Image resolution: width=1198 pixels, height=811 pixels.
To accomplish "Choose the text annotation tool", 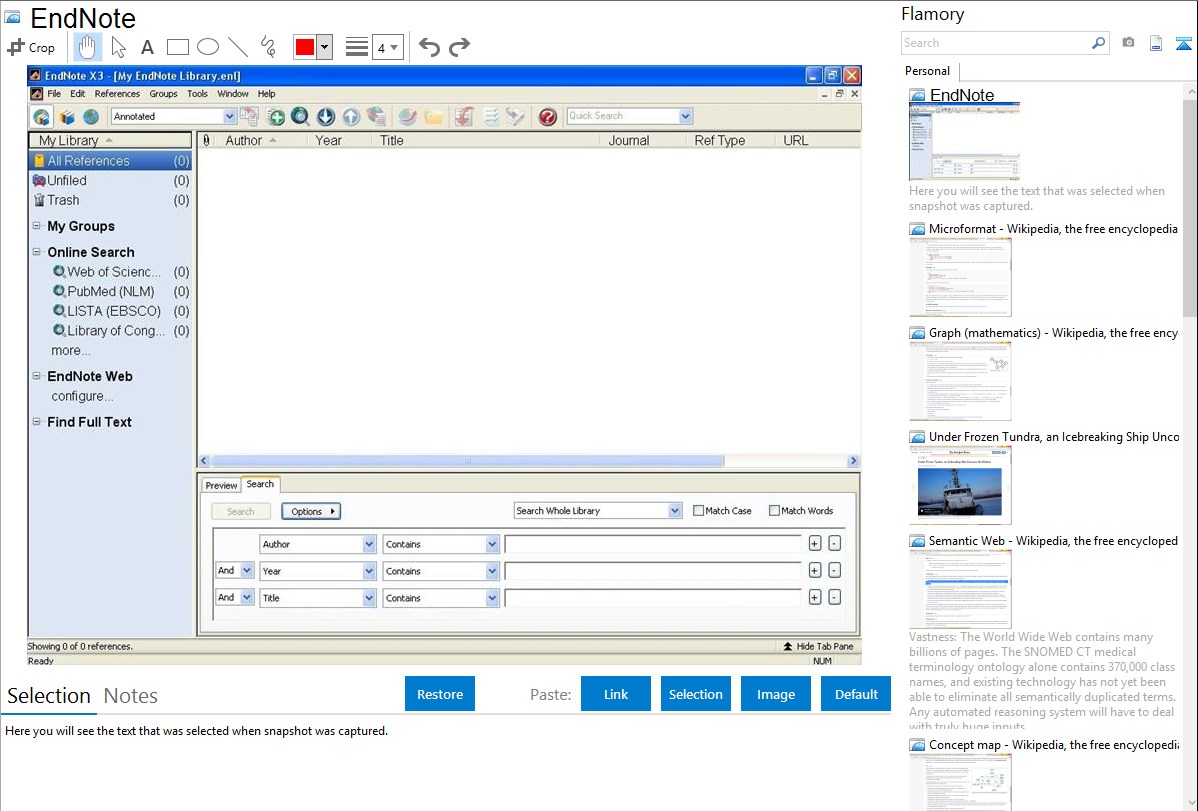I will pos(147,47).
